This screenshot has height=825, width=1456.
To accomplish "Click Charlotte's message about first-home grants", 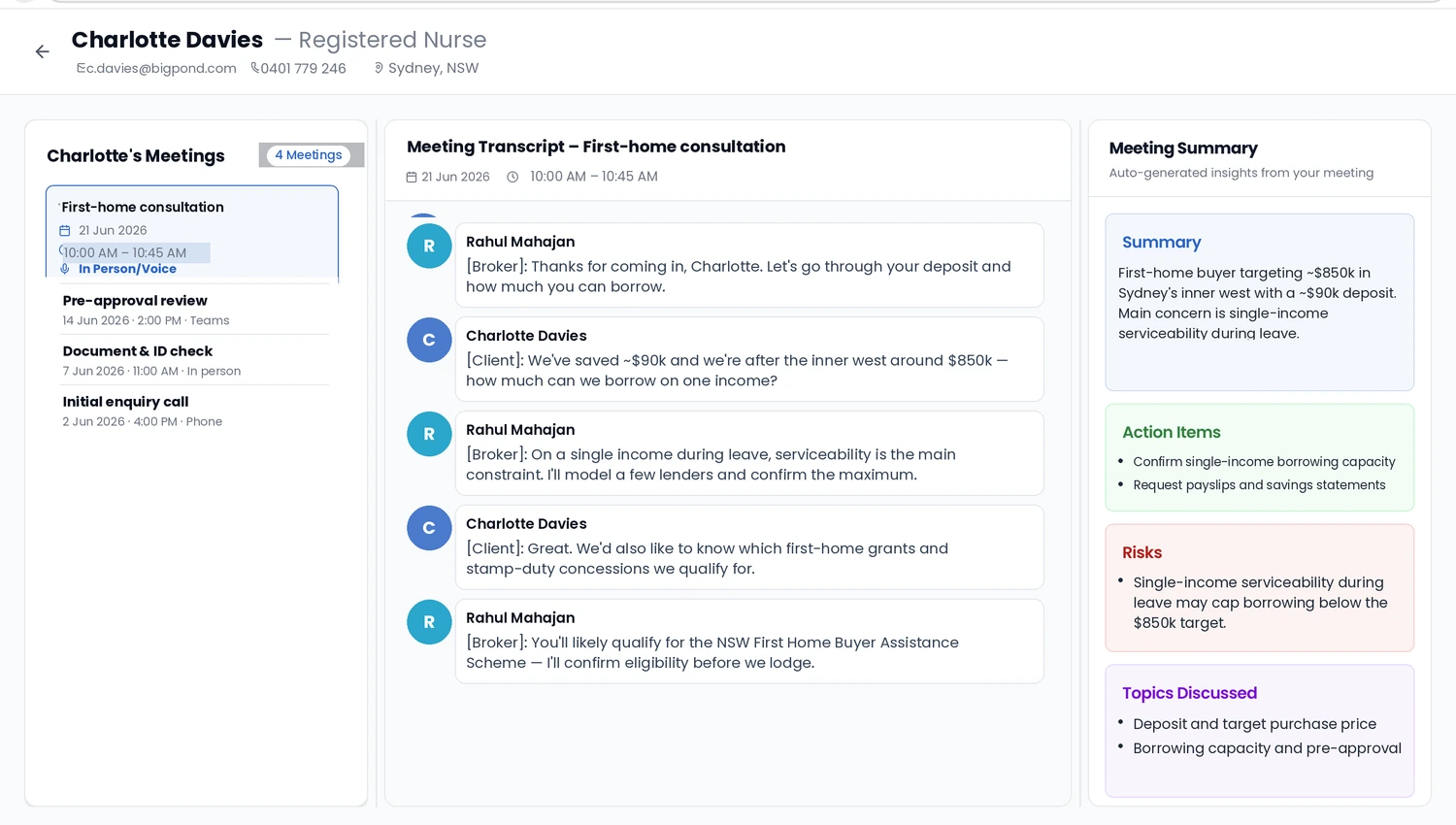I will coord(749,547).
